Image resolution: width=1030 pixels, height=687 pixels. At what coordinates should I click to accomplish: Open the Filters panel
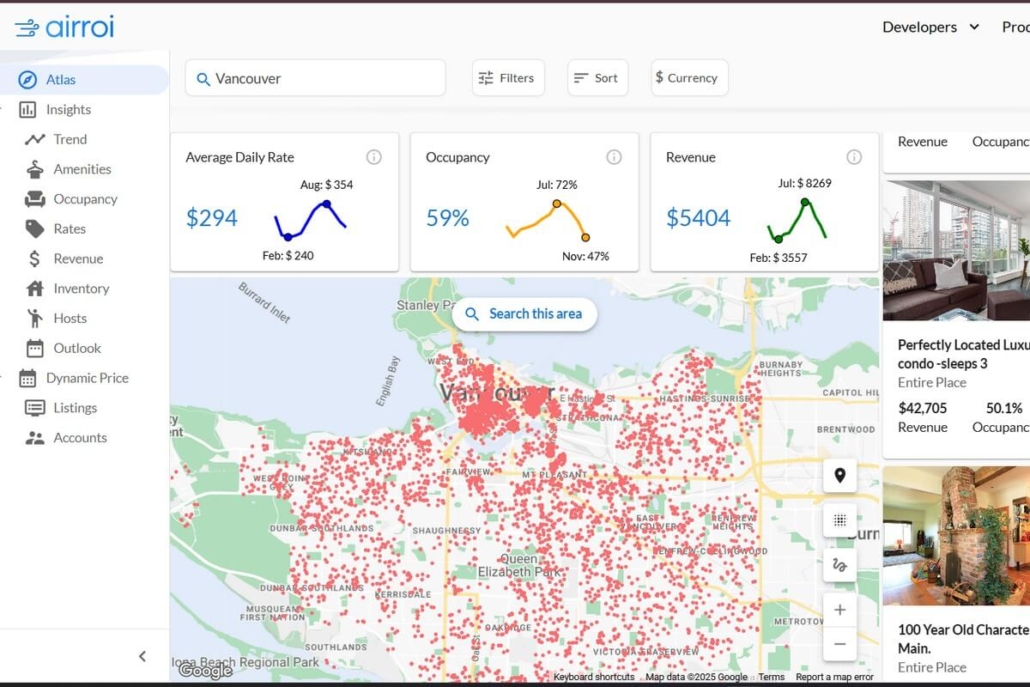(508, 78)
